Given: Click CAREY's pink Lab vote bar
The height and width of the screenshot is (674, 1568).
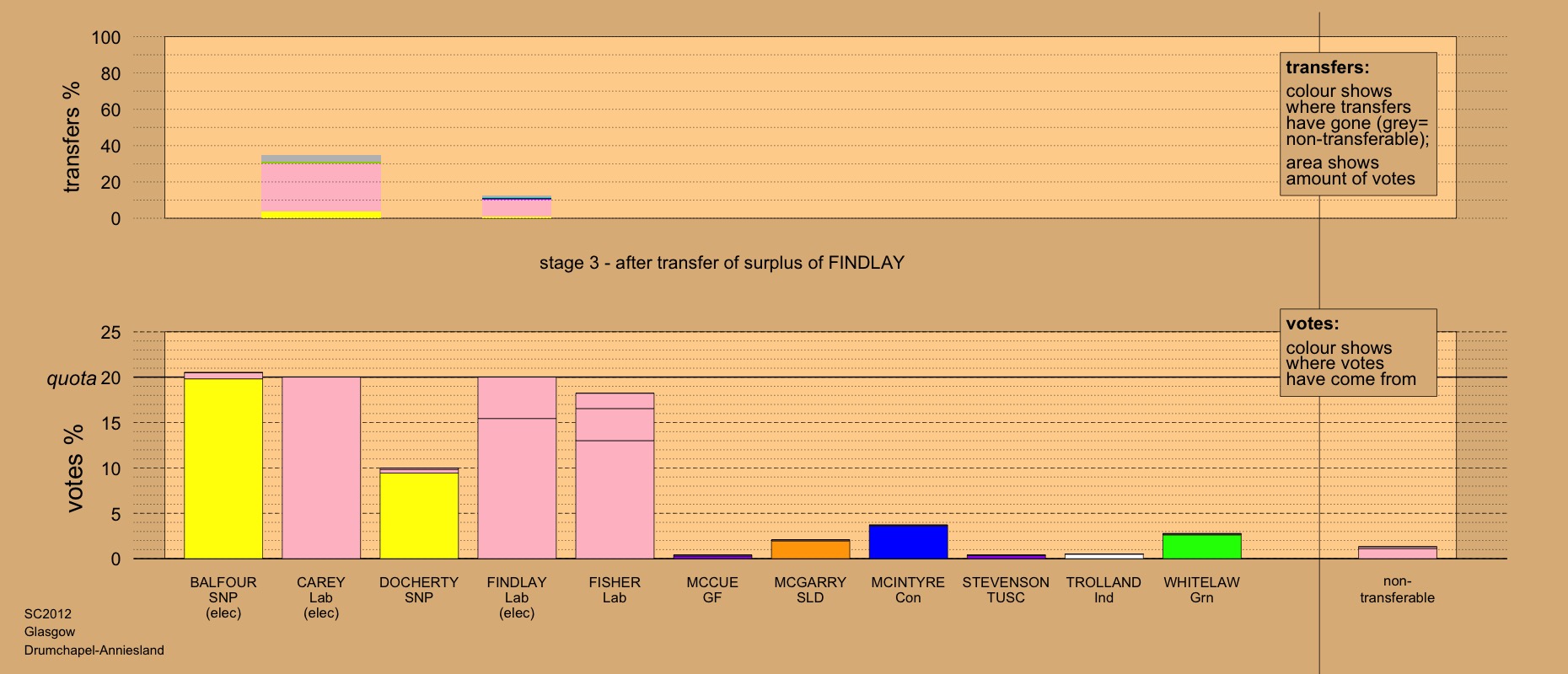Looking at the screenshot, I should click(321, 468).
